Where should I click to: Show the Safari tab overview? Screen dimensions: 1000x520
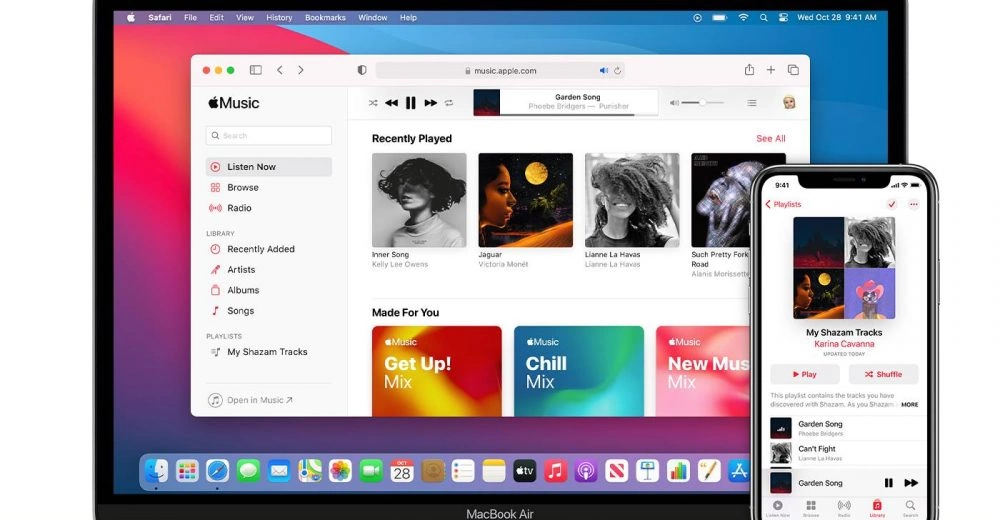(793, 70)
